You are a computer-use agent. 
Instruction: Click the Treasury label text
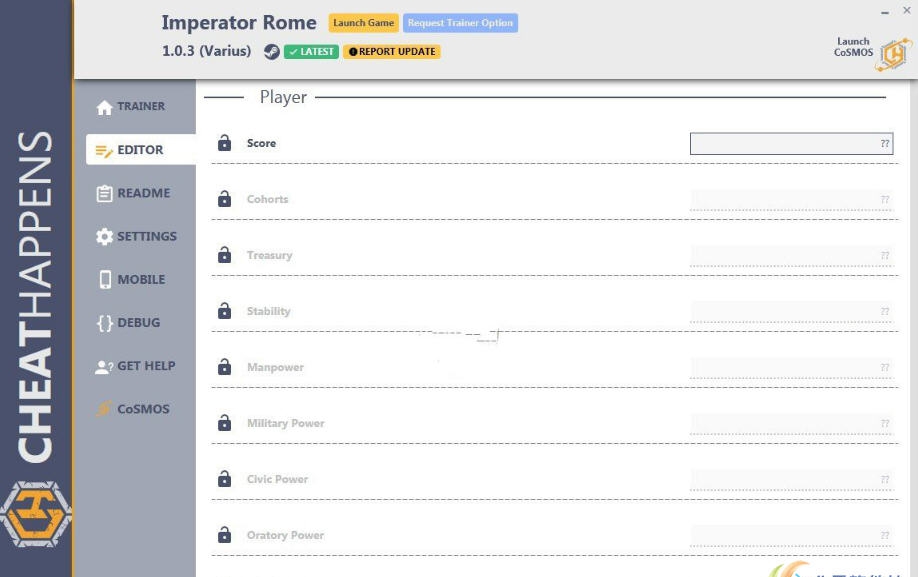[x=269, y=255]
